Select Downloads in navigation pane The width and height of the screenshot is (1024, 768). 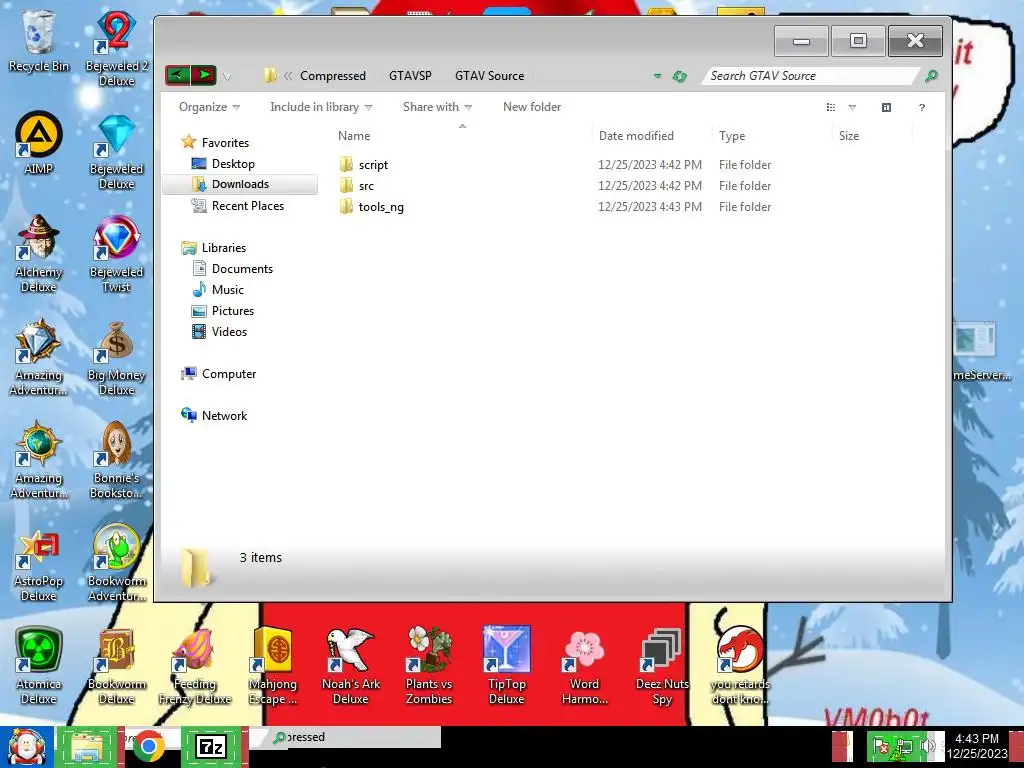pyautogui.click(x=240, y=184)
